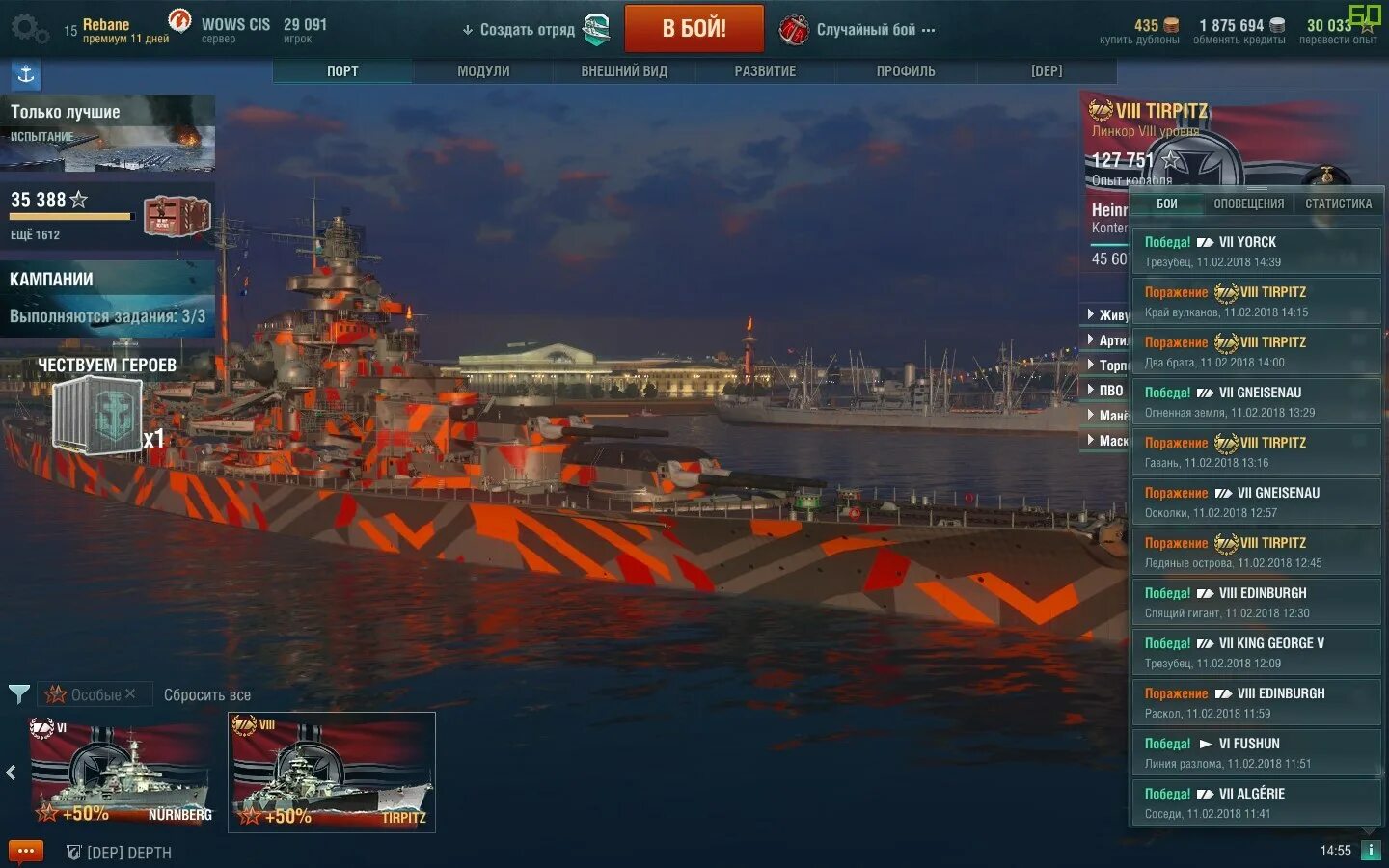Start battle with В БОЙ! button

694,28
